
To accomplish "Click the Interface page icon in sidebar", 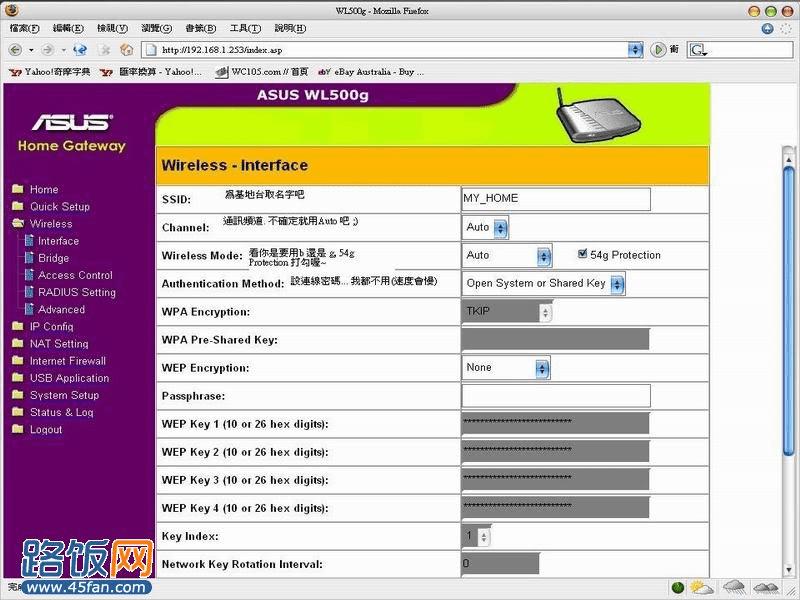I will 29,240.
